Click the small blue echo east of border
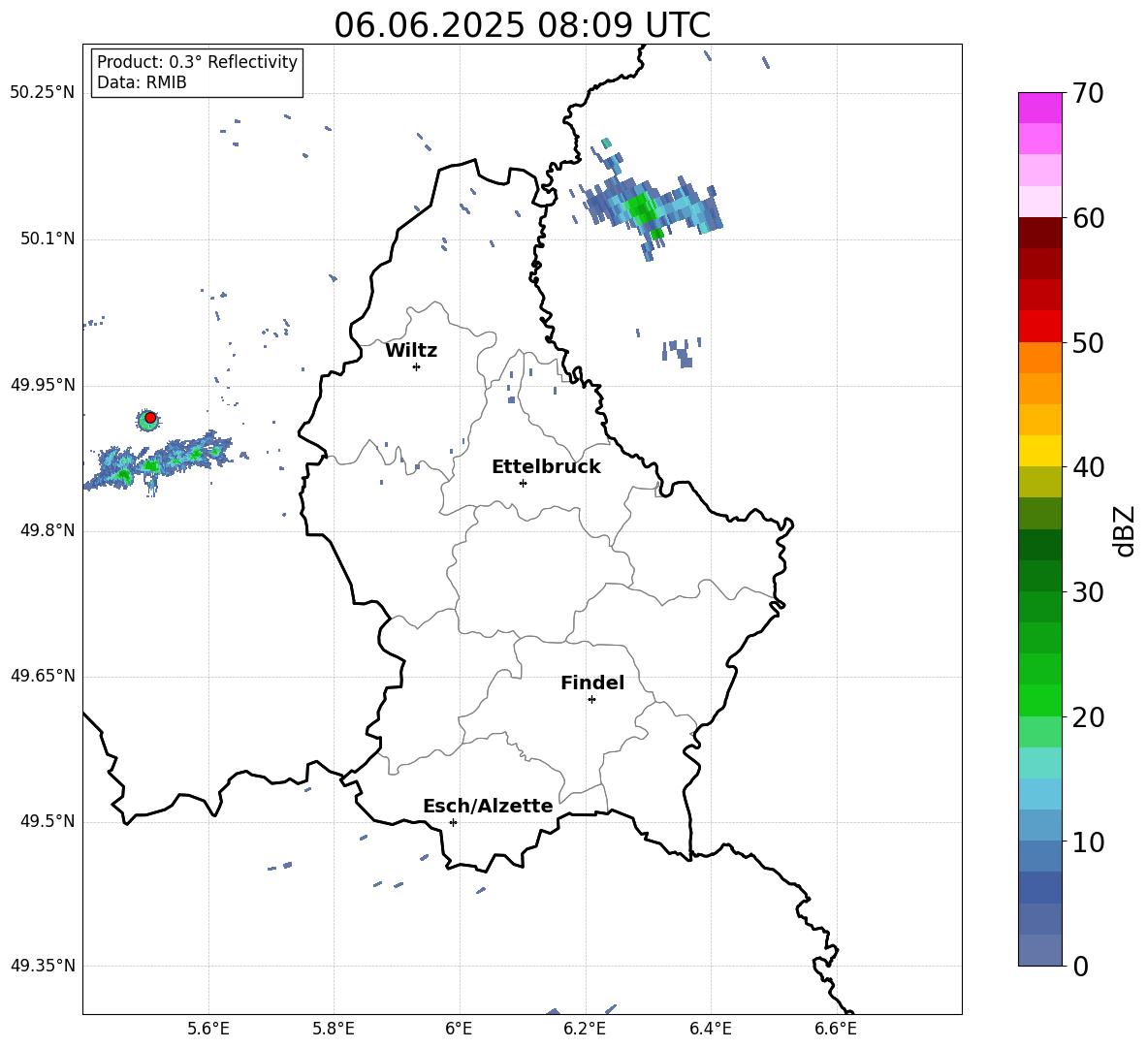This screenshot has height=1048, width=1148. tap(682, 352)
